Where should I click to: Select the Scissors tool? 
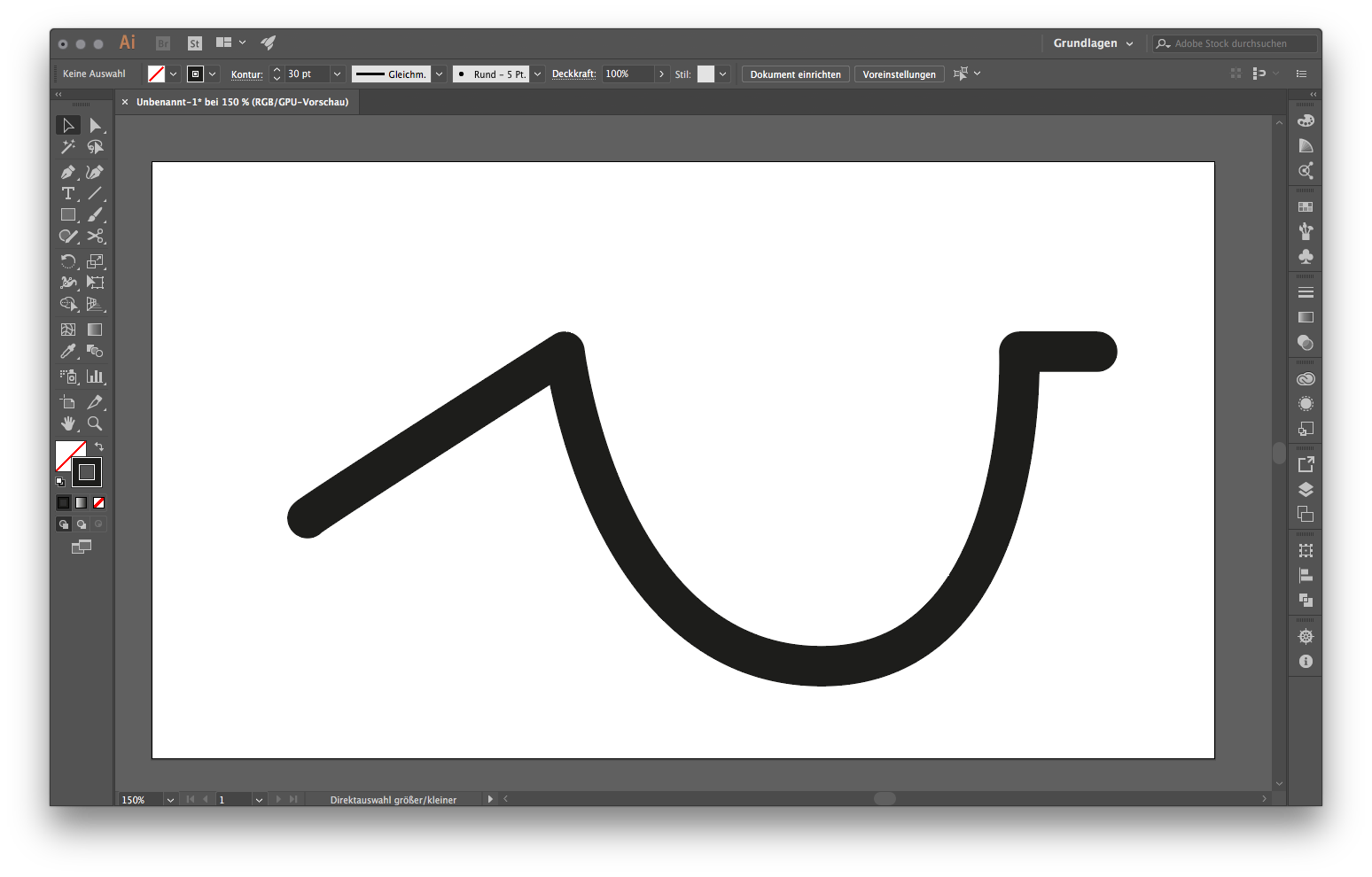tap(95, 236)
